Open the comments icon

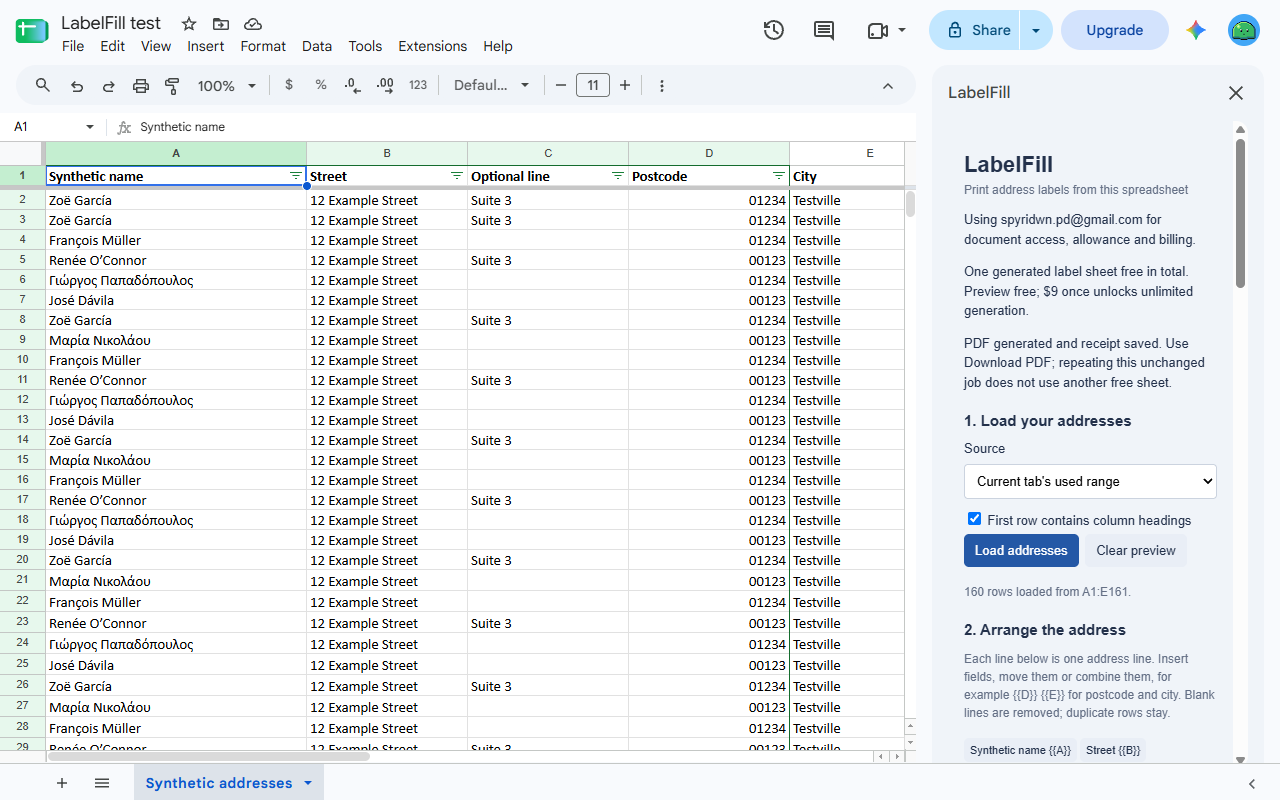click(x=824, y=30)
